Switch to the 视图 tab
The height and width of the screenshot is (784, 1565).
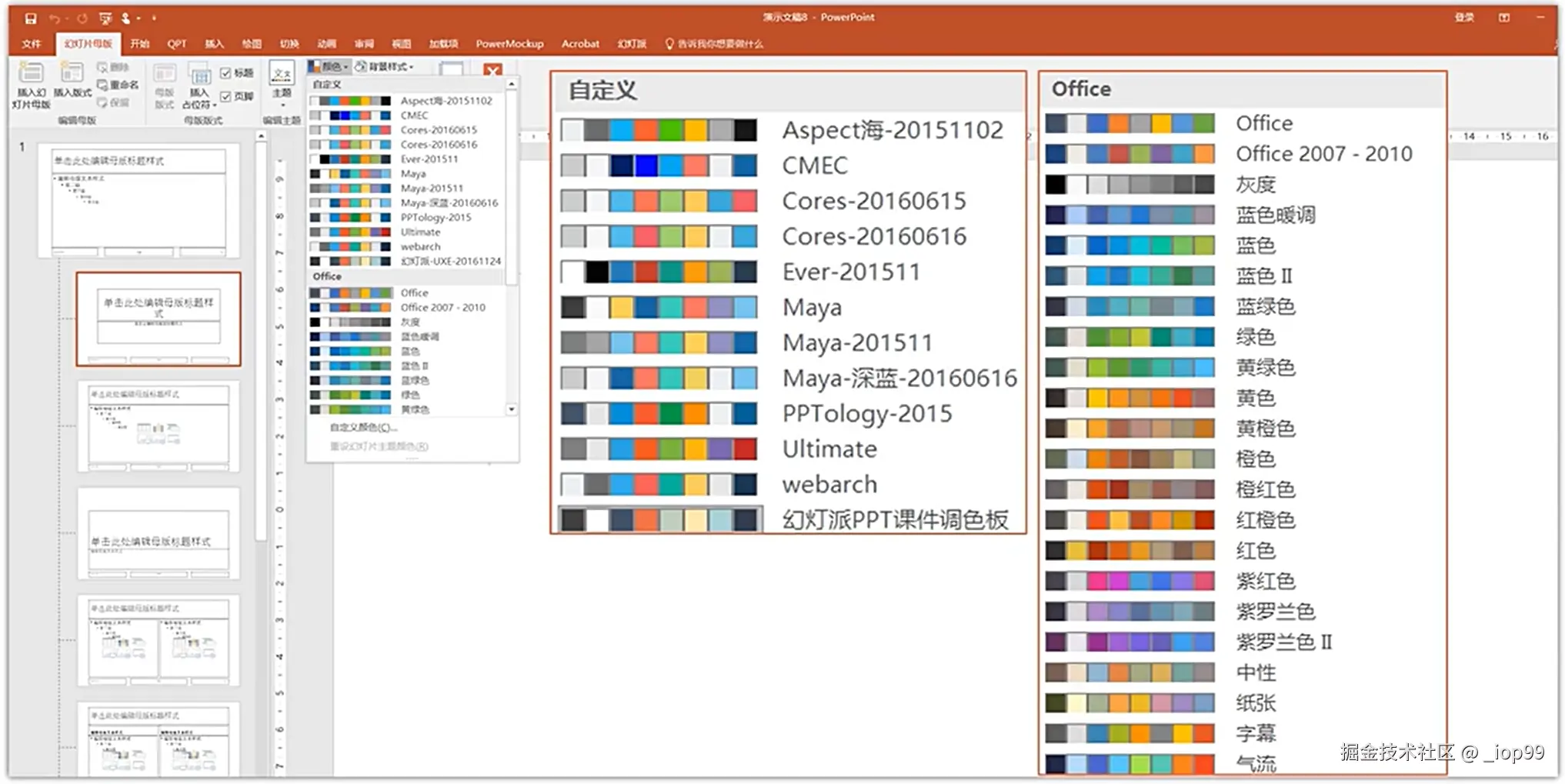point(402,44)
